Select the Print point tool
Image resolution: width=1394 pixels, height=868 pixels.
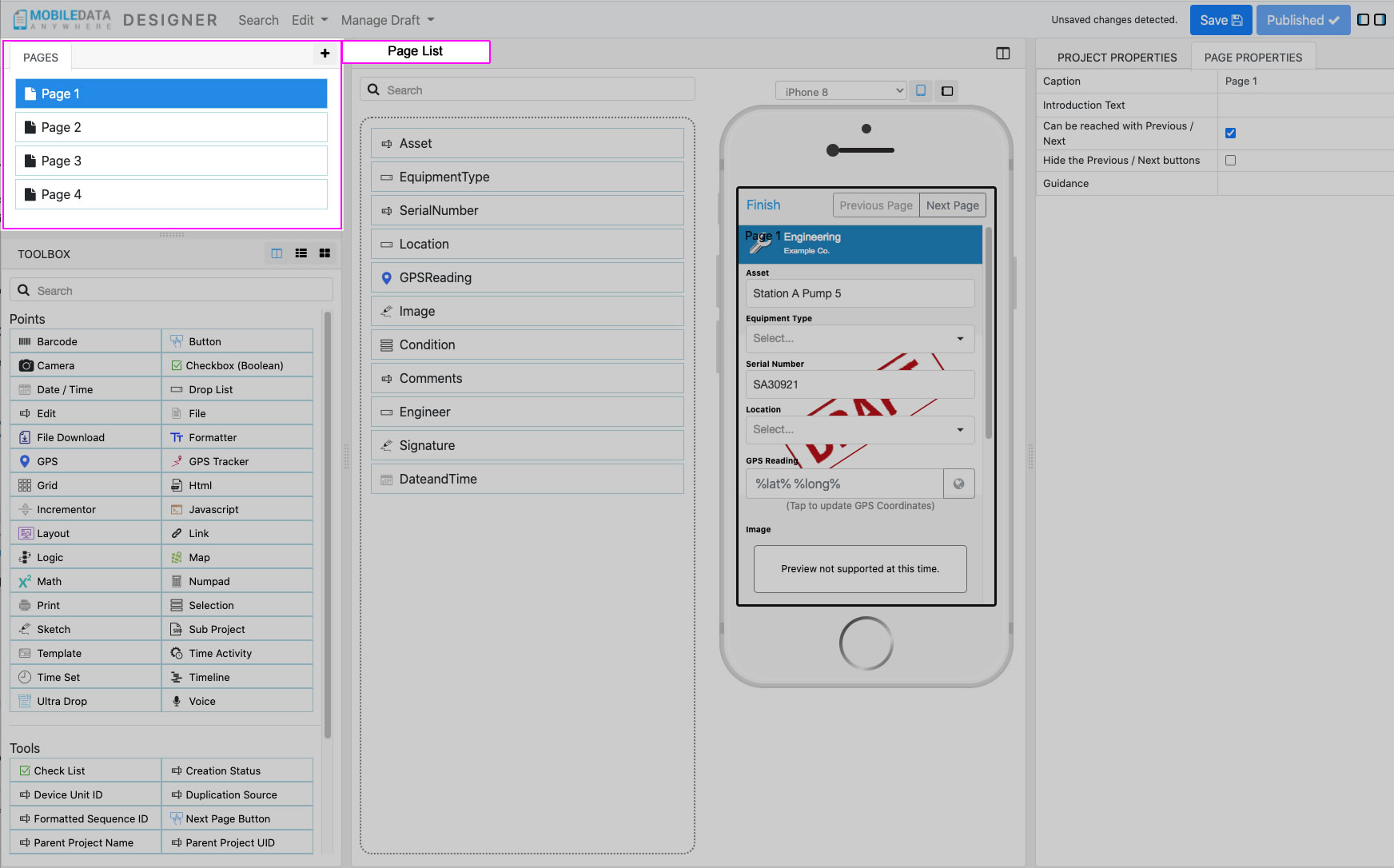pos(86,605)
